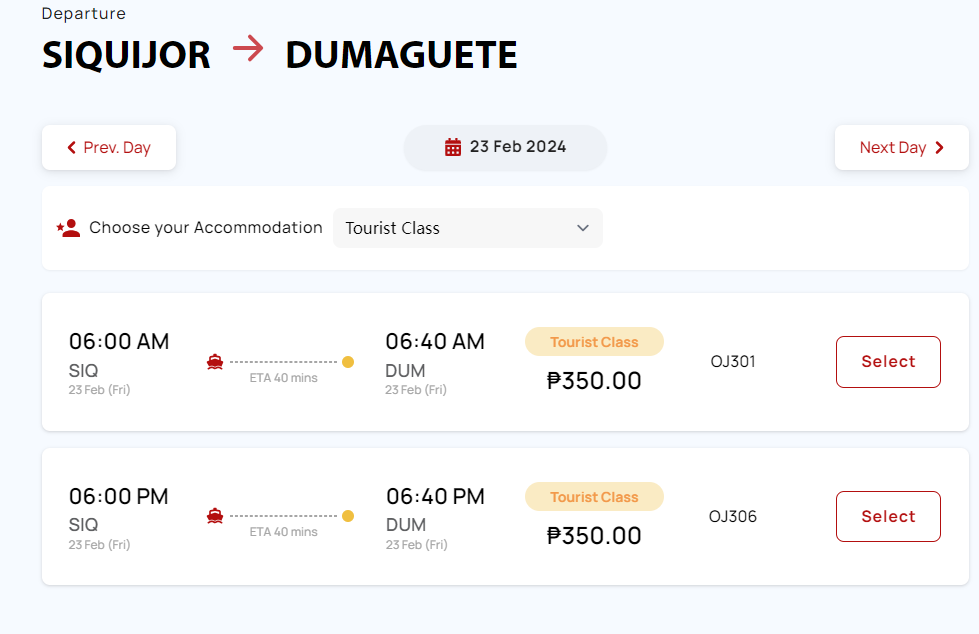
Task: Click the Tourist Class badge on OJ301
Action: (x=594, y=342)
